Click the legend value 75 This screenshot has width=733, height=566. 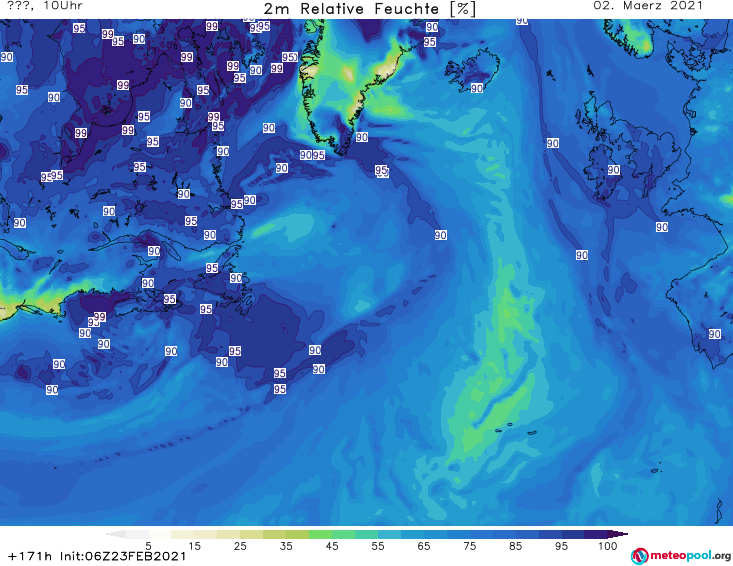point(469,546)
